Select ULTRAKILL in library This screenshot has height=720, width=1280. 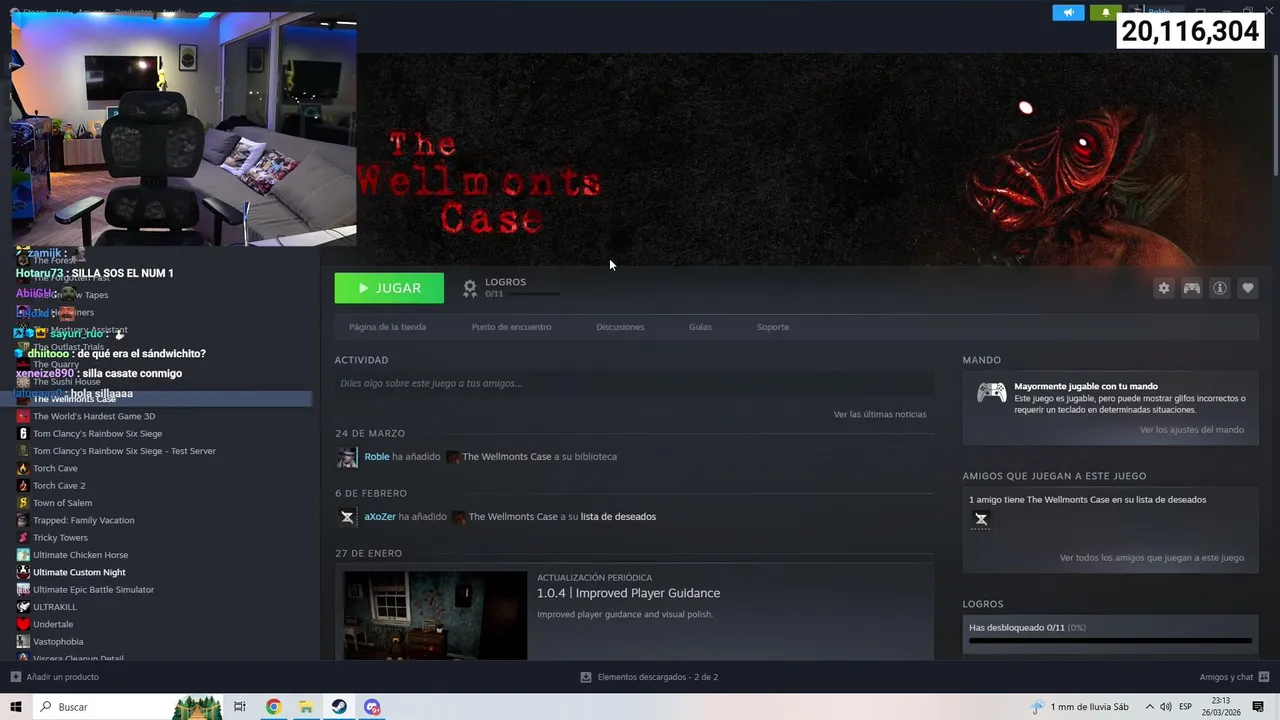55,607
